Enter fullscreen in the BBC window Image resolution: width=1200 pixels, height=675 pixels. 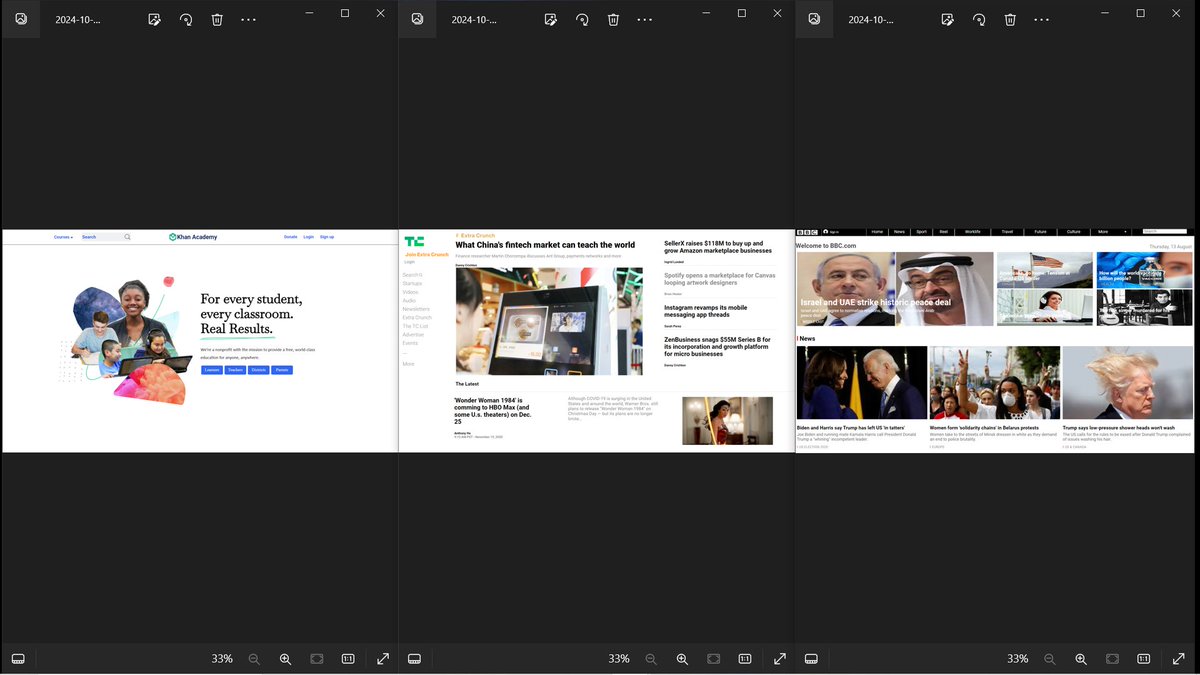click(1179, 659)
